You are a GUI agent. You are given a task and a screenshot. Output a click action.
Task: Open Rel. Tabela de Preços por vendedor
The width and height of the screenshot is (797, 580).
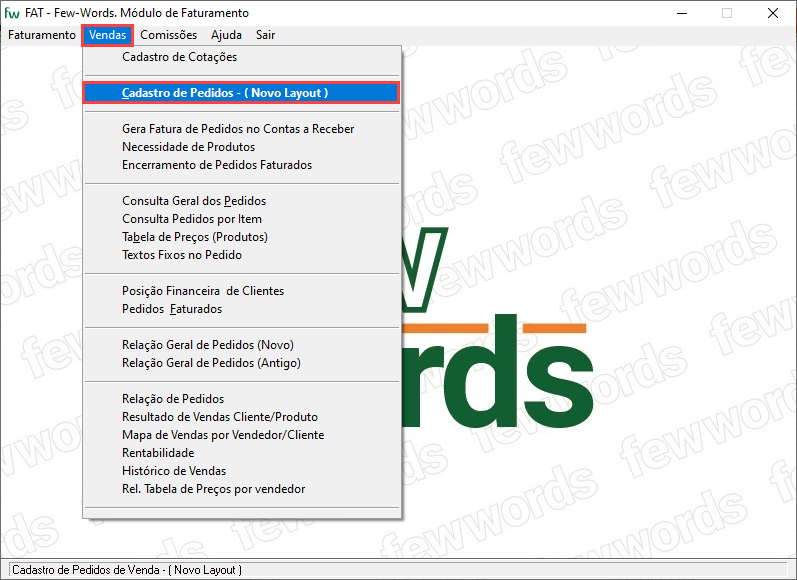tap(241, 489)
